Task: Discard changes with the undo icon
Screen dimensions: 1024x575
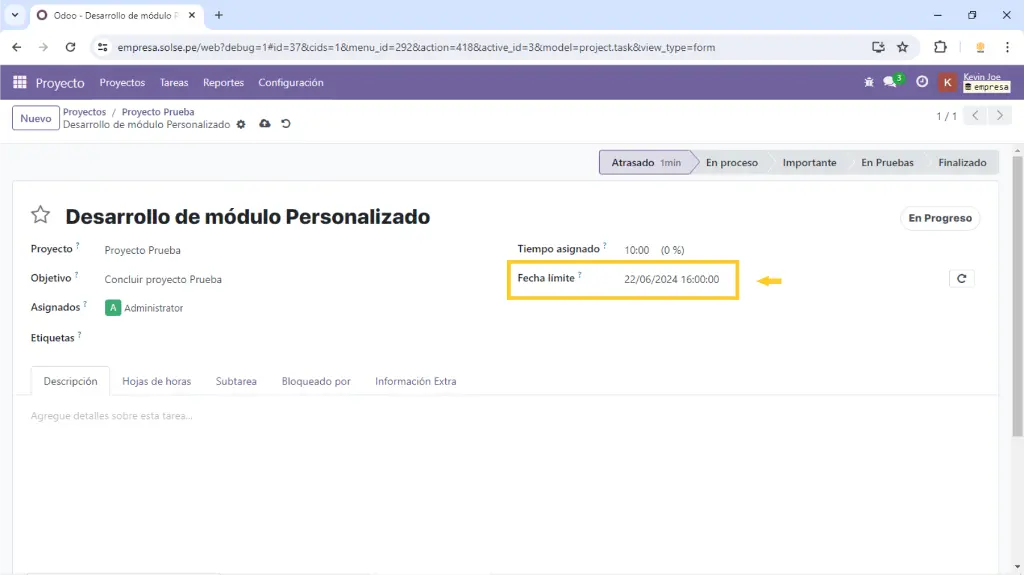Action: [x=286, y=124]
